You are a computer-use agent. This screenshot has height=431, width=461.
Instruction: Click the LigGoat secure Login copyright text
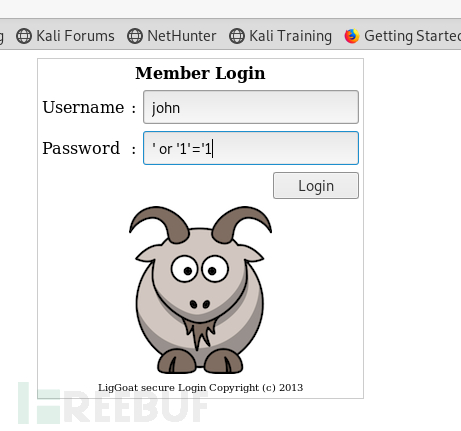click(x=200, y=388)
